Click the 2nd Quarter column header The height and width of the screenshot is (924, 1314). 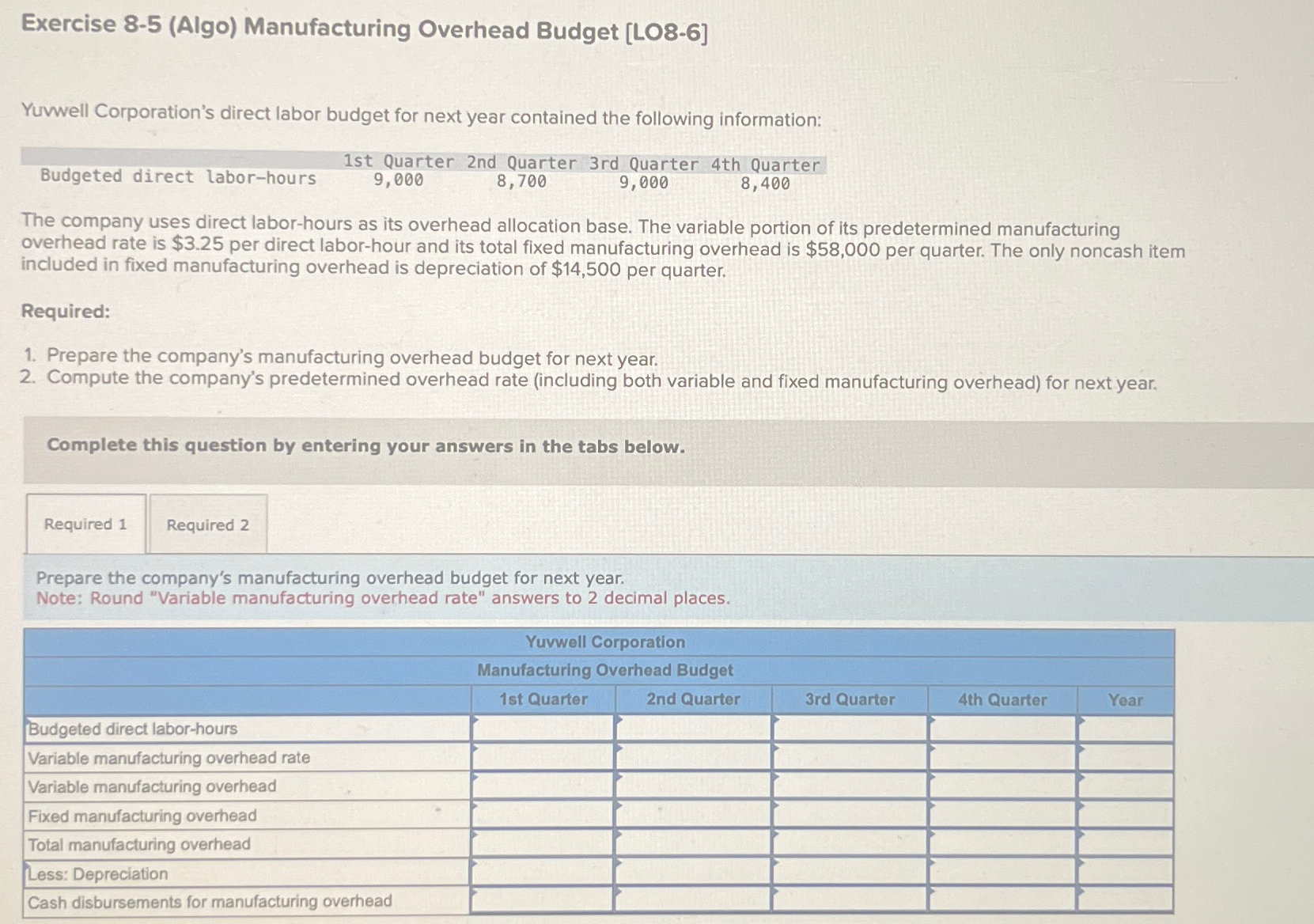coord(693,699)
